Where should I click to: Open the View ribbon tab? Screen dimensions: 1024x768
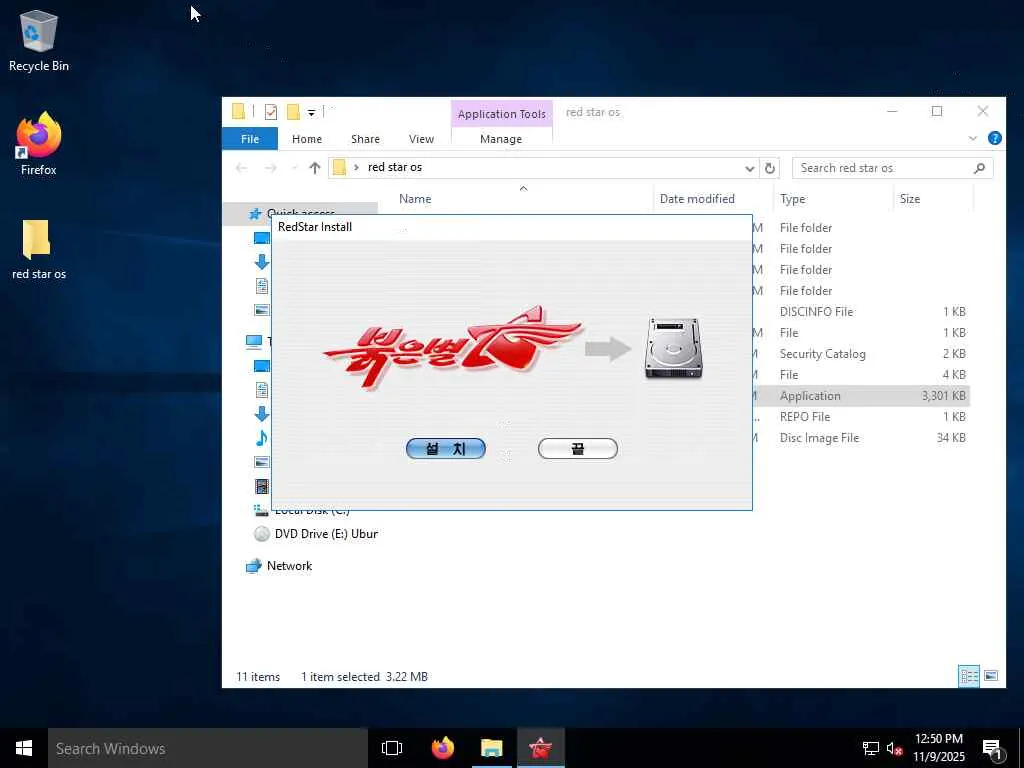click(421, 138)
